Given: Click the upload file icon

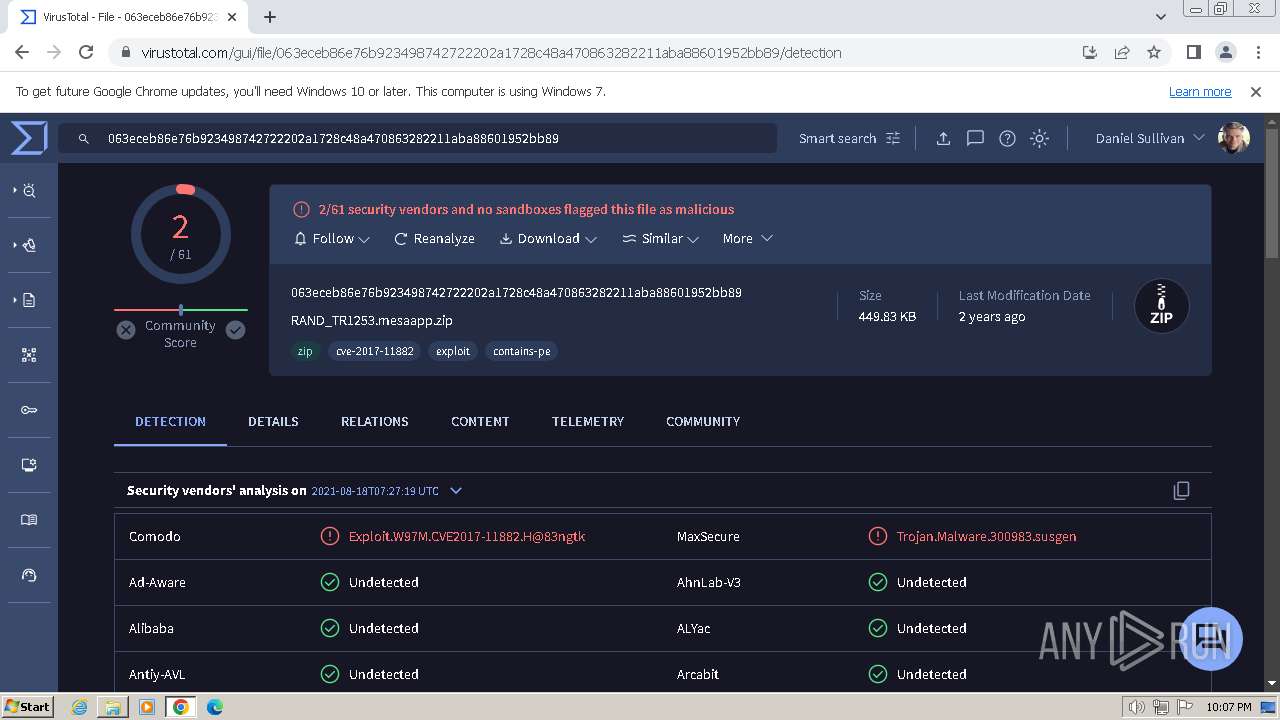Looking at the screenshot, I should (943, 139).
